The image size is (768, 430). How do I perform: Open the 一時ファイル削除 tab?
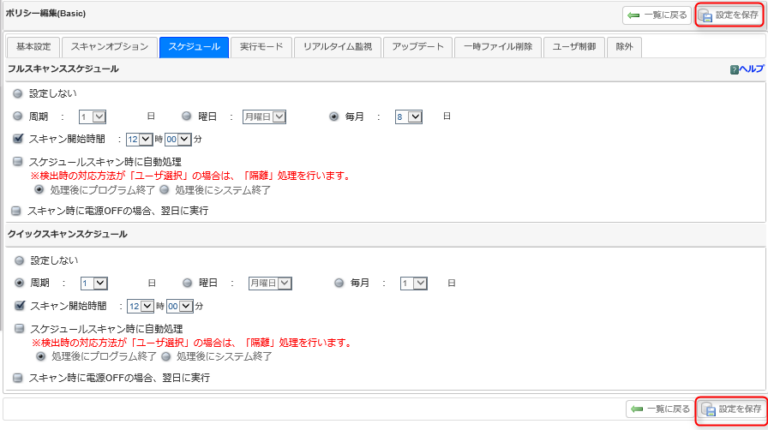point(498,47)
